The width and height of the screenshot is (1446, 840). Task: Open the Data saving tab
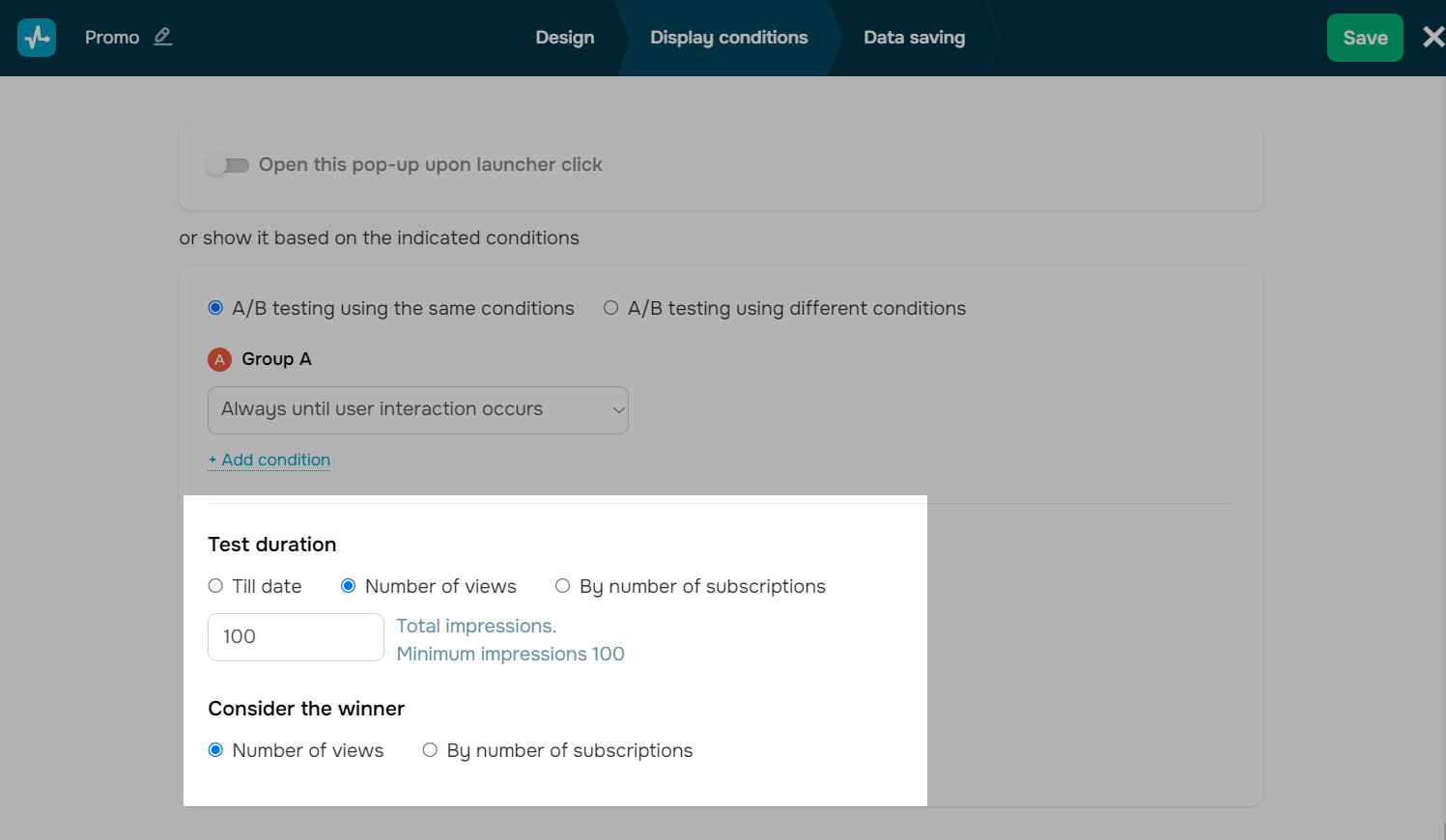(914, 38)
